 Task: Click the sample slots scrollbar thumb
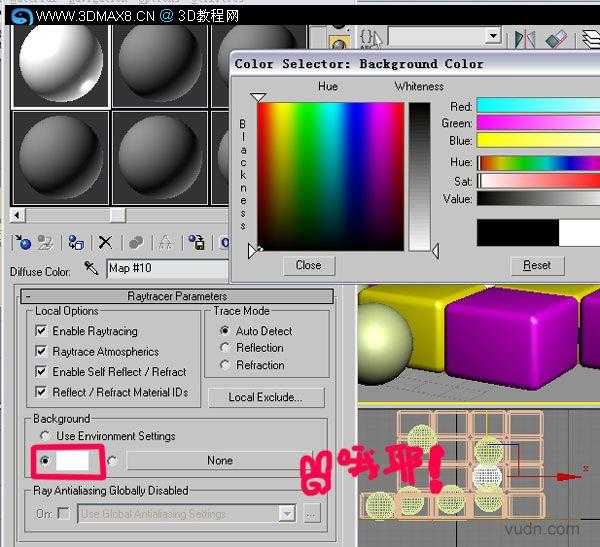(x=117, y=215)
